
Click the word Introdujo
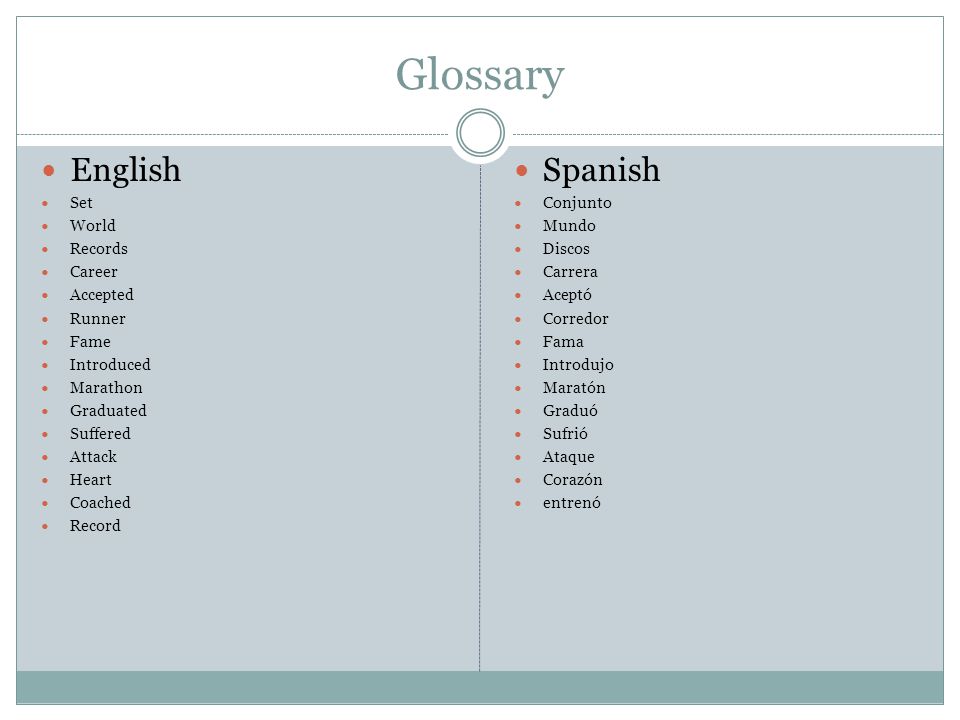[x=578, y=365]
